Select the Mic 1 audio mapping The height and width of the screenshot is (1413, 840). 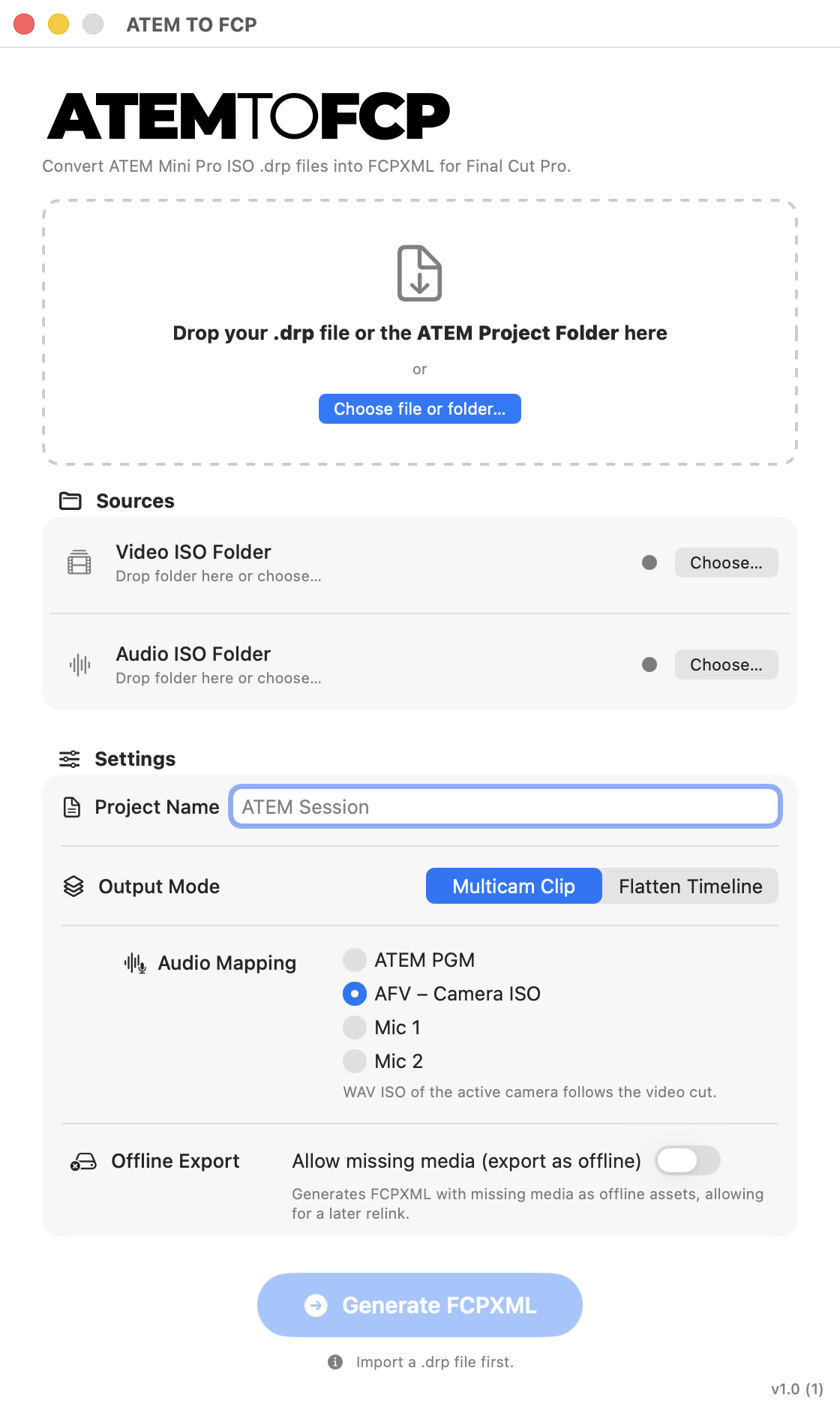pyautogui.click(x=355, y=1027)
